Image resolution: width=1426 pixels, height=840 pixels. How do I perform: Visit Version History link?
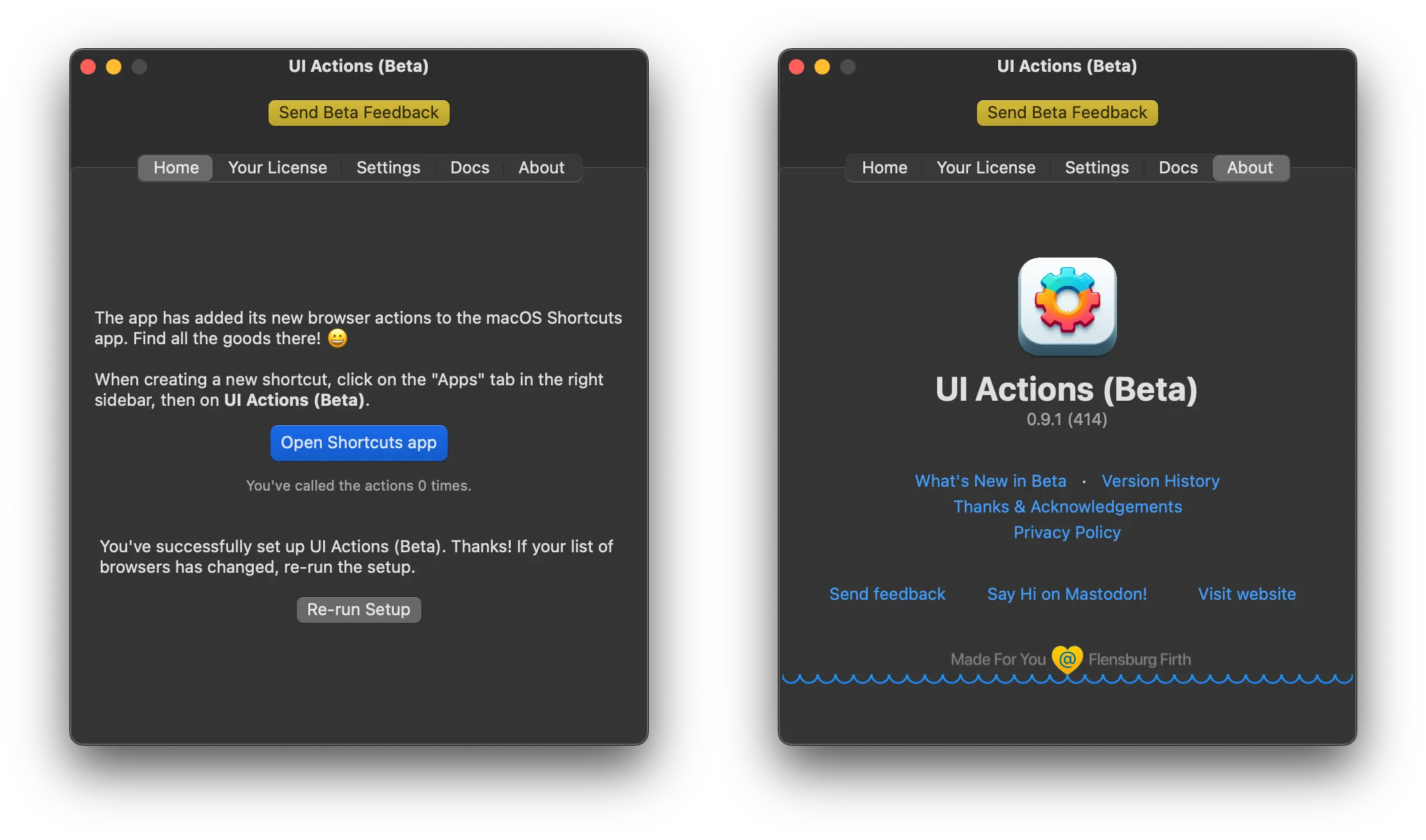pyautogui.click(x=1160, y=480)
